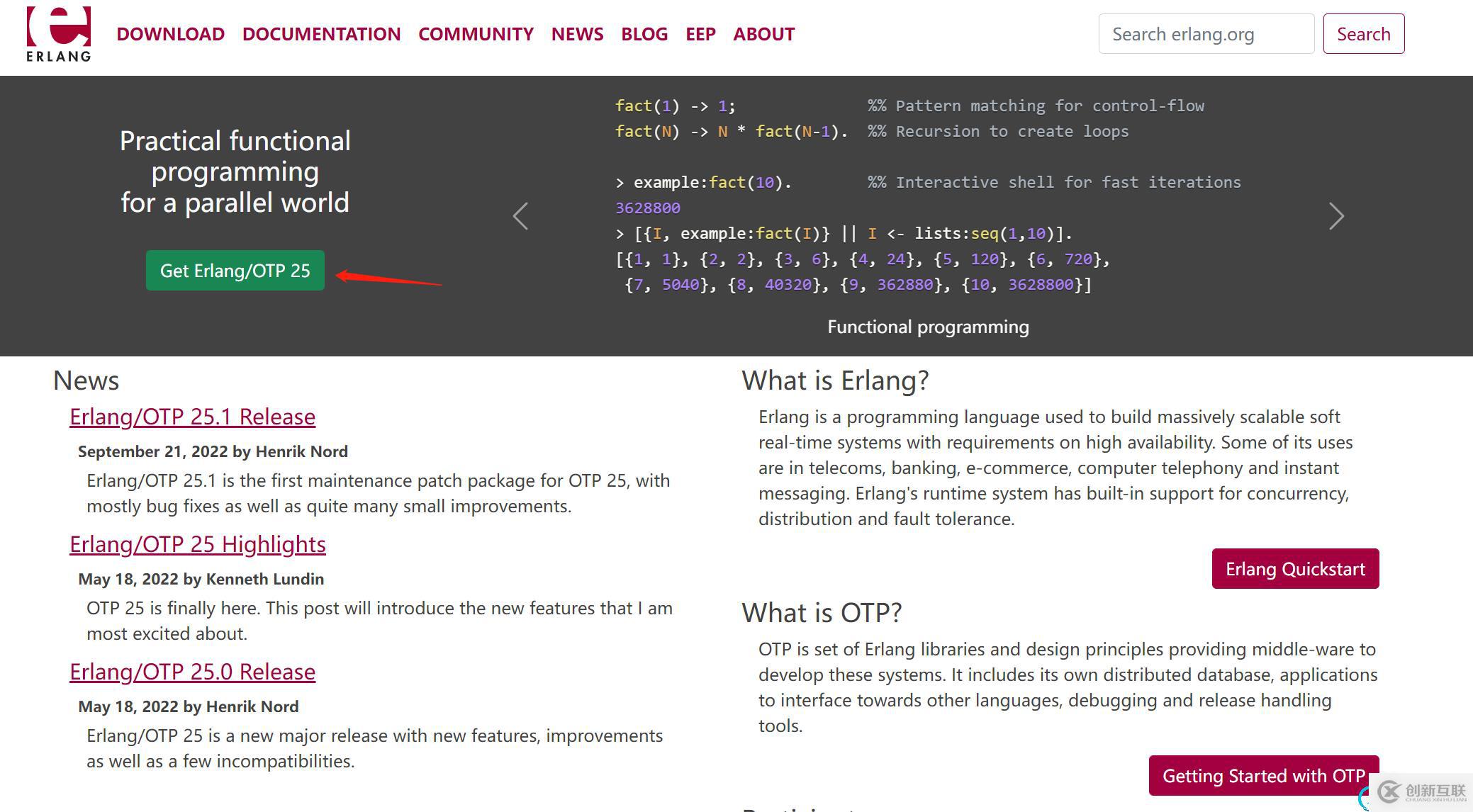Open the Erlang/OTP 25.1 Release article
This screenshot has height=812, width=1473.
[192, 417]
